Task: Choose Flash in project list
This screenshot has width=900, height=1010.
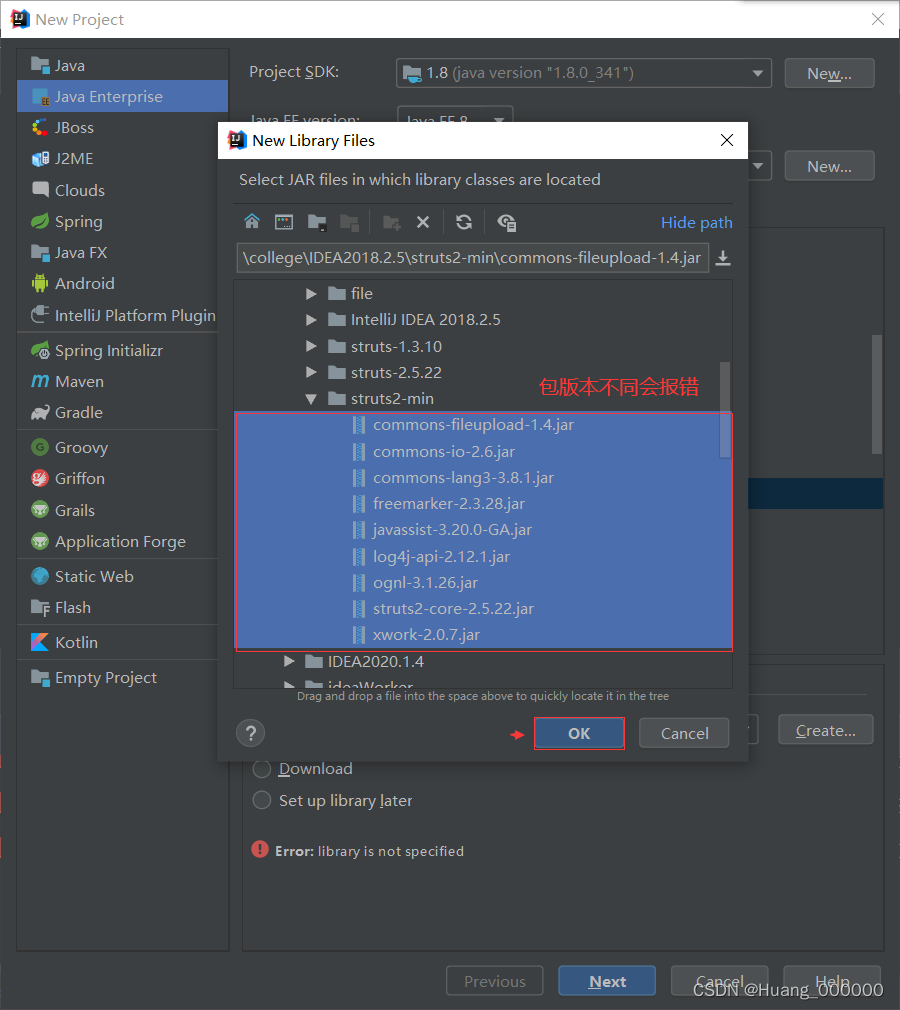Action: pos(118,607)
